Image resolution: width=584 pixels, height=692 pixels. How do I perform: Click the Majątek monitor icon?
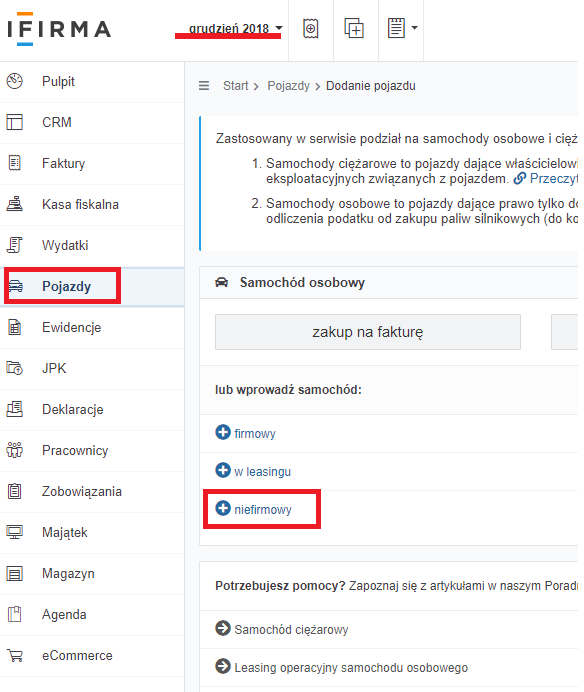pos(15,532)
